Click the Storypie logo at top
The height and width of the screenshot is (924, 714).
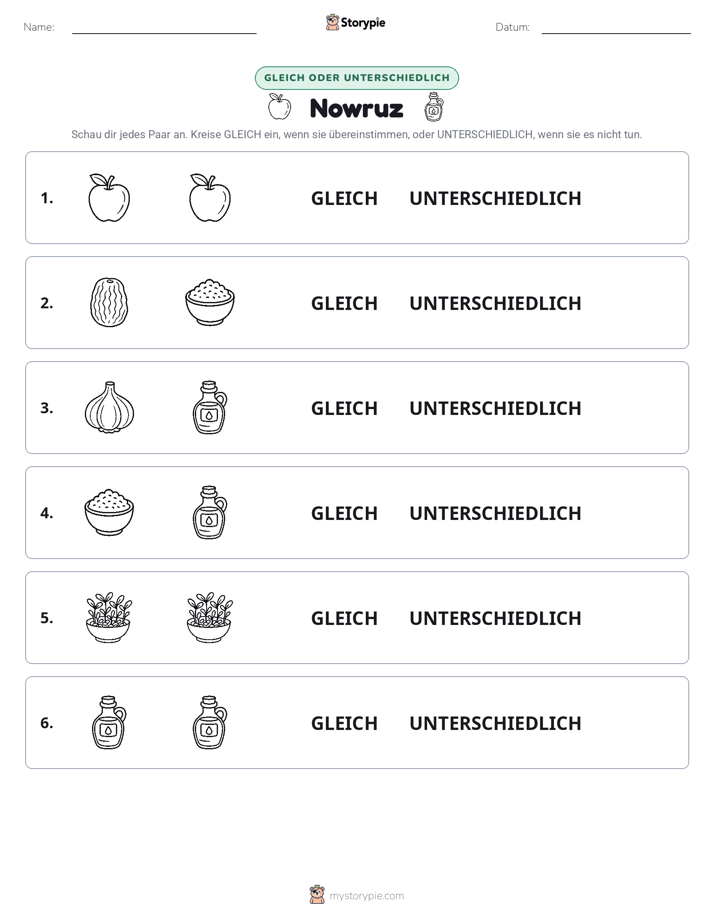click(355, 22)
